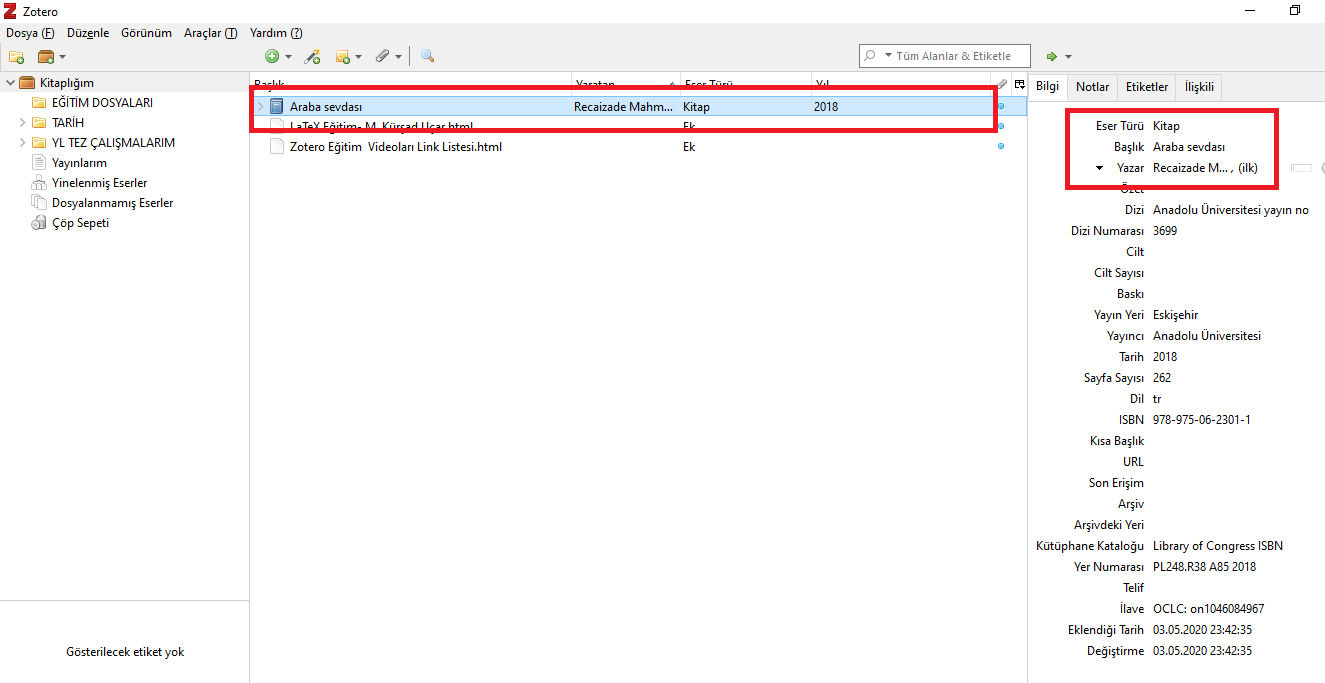1325x683 pixels.
Task: Click the paperclip Add Attachment icon
Action: point(383,56)
